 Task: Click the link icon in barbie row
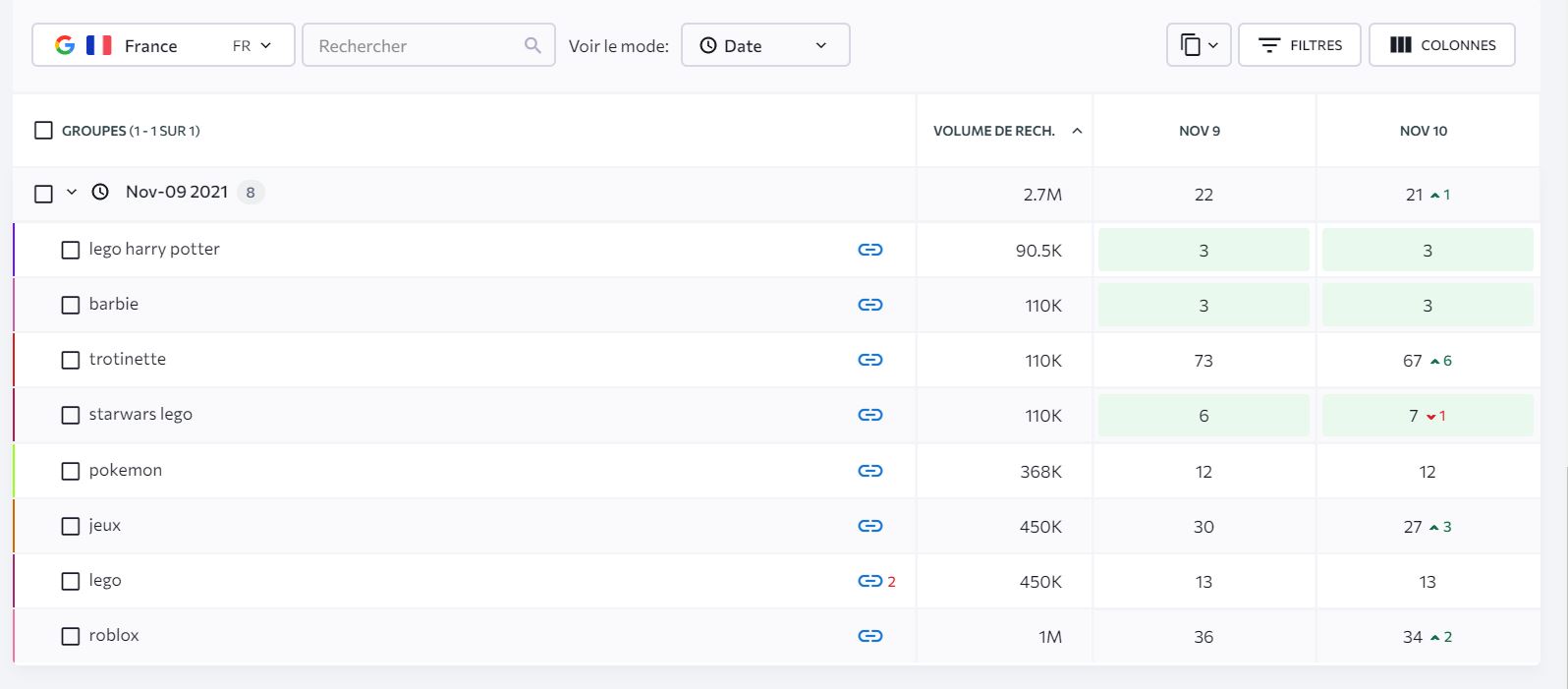869,305
